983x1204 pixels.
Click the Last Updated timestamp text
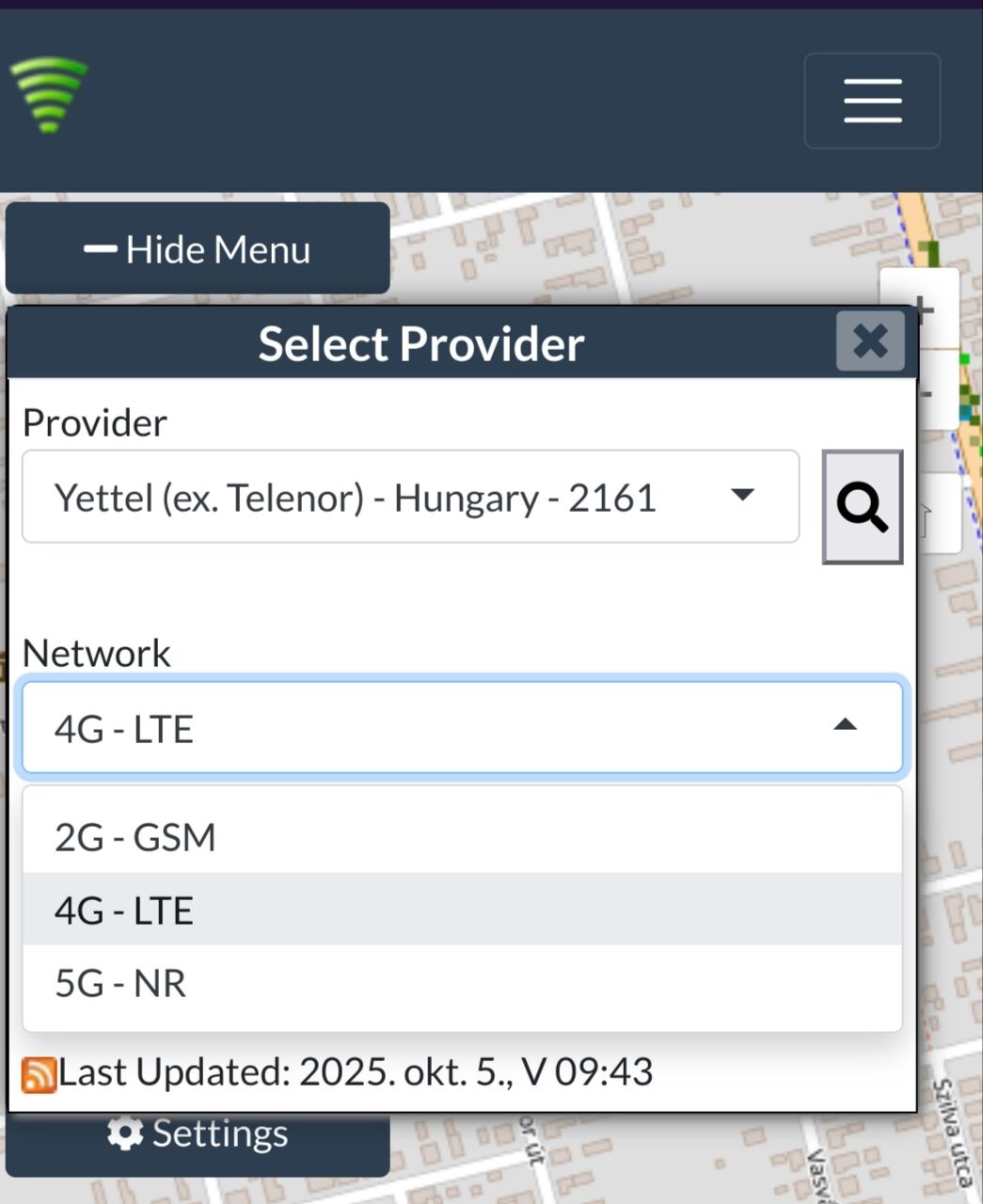coord(356,1072)
